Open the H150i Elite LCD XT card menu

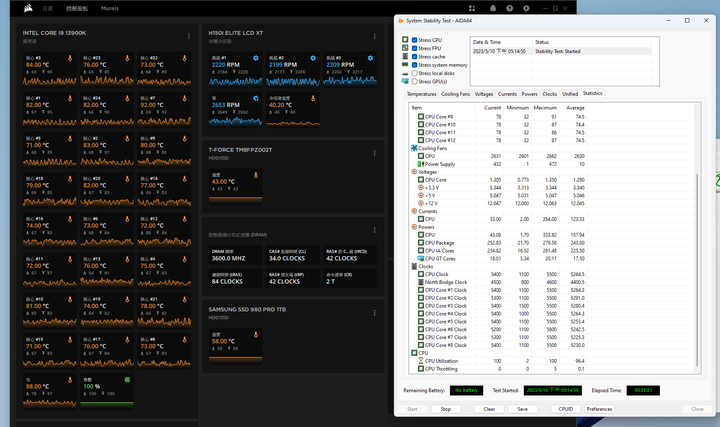375,36
